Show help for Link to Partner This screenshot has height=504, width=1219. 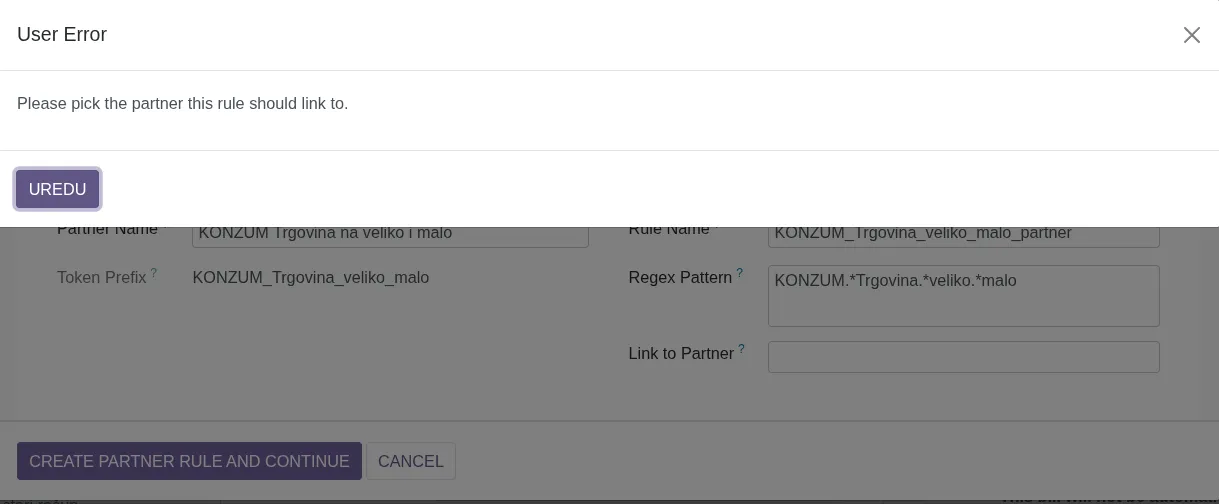coord(742,349)
